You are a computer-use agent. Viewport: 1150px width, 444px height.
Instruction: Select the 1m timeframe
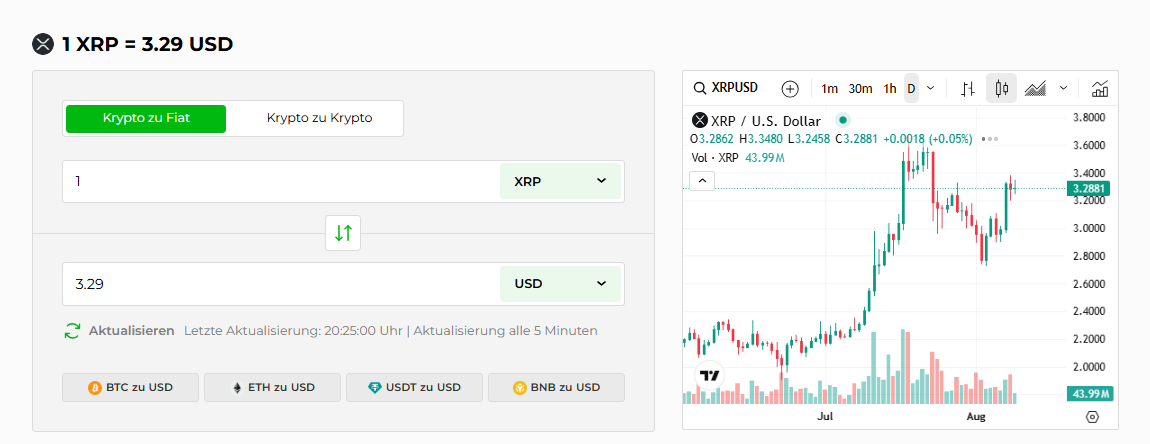[x=829, y=89]
